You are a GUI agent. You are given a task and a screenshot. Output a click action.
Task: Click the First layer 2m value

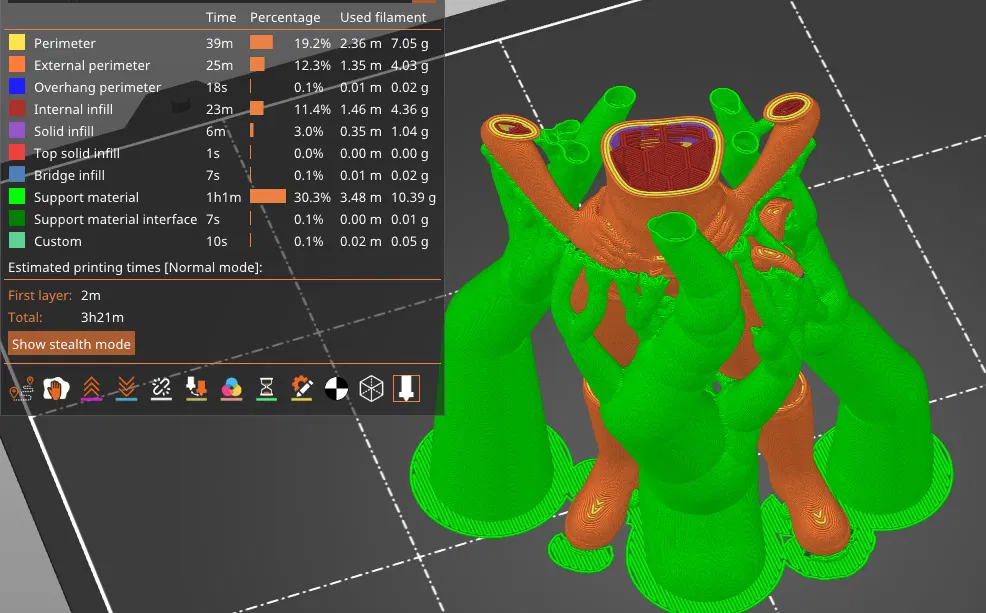[91, 295]
